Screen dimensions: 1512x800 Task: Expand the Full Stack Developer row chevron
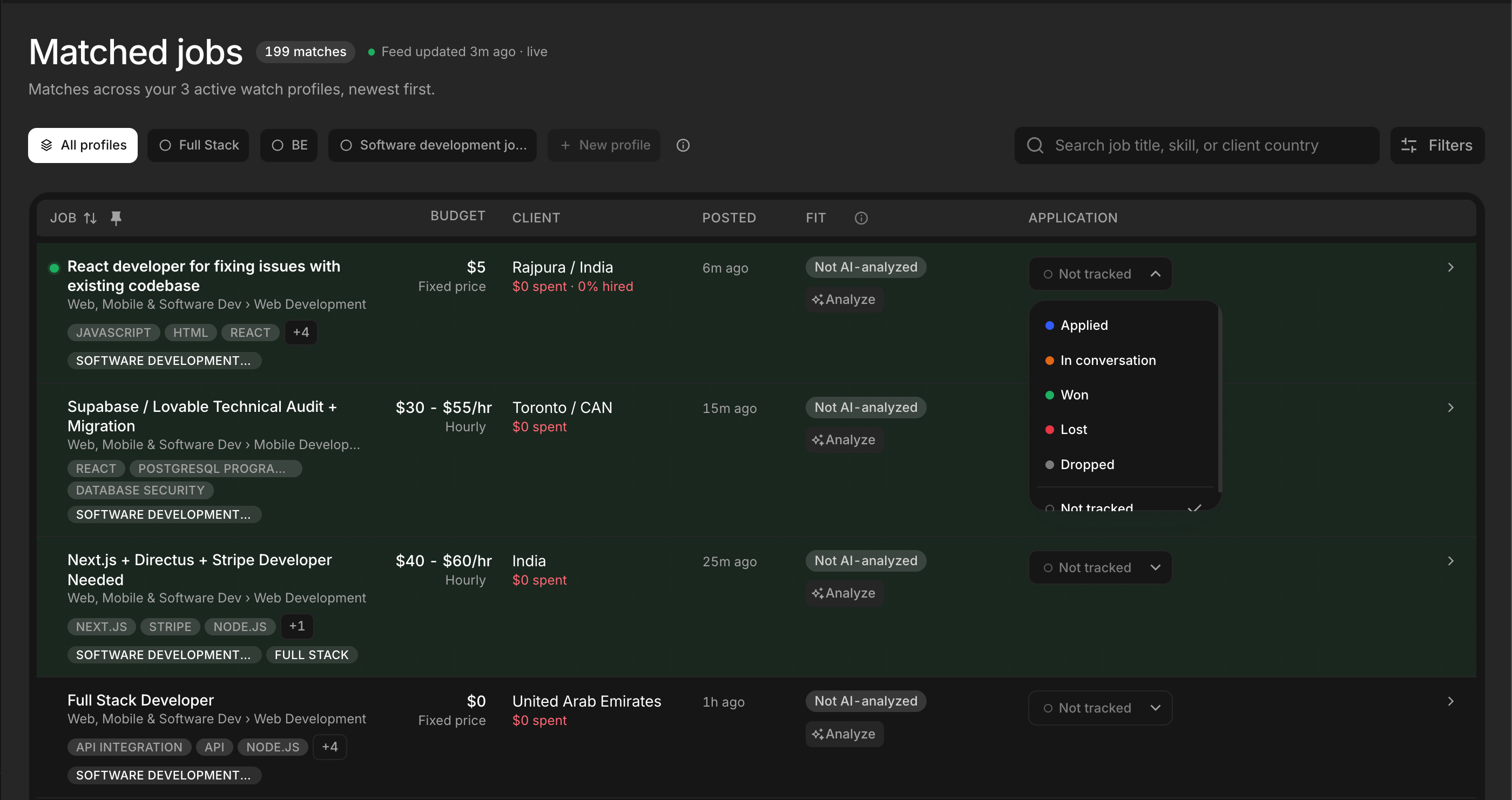(x=1451, y=701)
